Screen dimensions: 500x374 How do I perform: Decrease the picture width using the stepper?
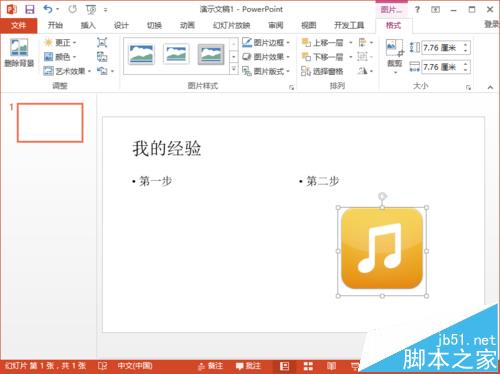click(466, 70)
